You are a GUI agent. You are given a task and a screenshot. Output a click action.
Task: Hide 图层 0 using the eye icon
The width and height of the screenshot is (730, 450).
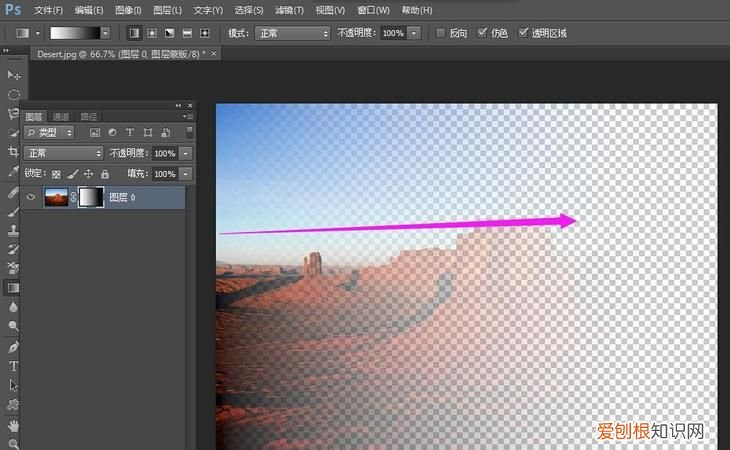click(x=31, y=197)
